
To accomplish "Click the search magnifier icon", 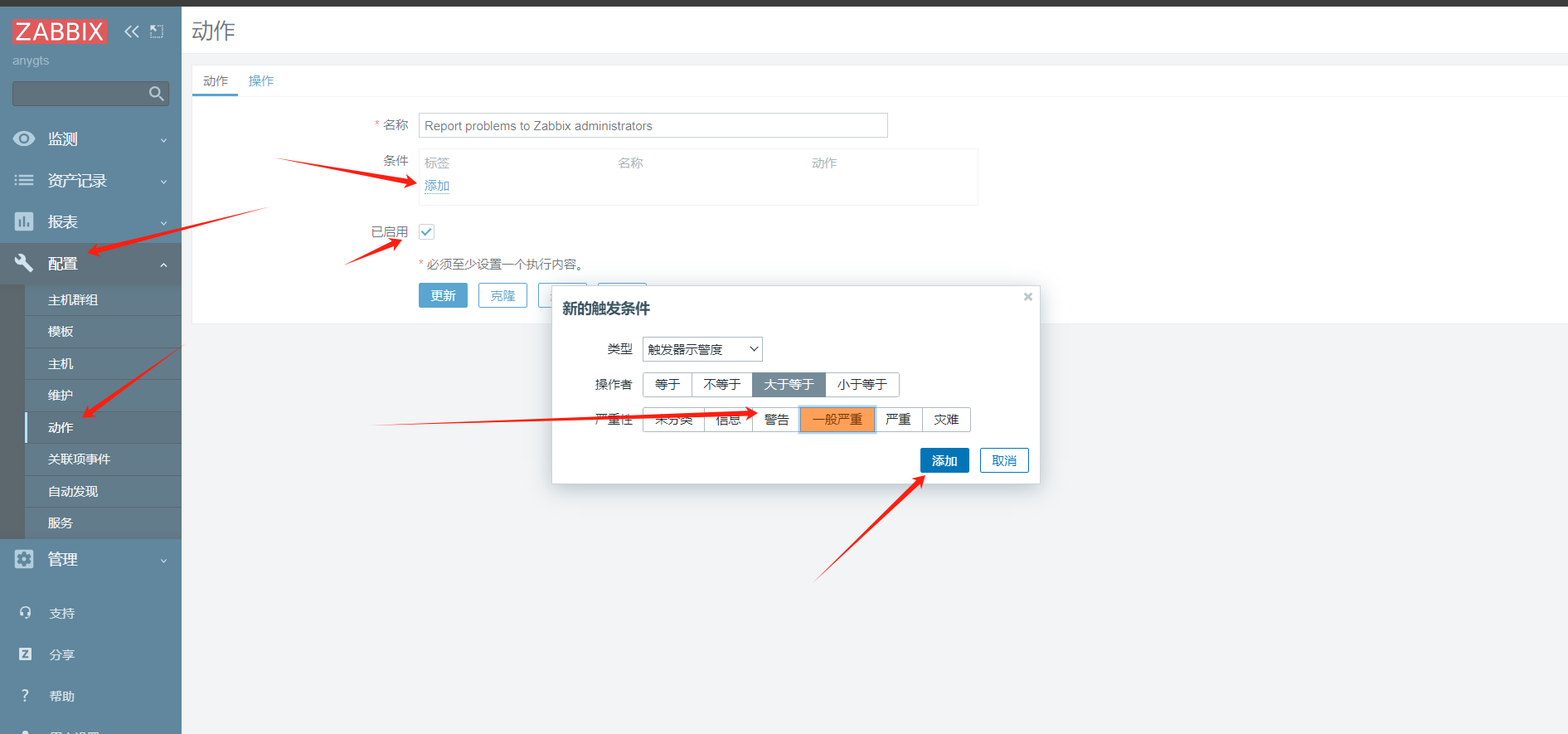I will (156, 94).
